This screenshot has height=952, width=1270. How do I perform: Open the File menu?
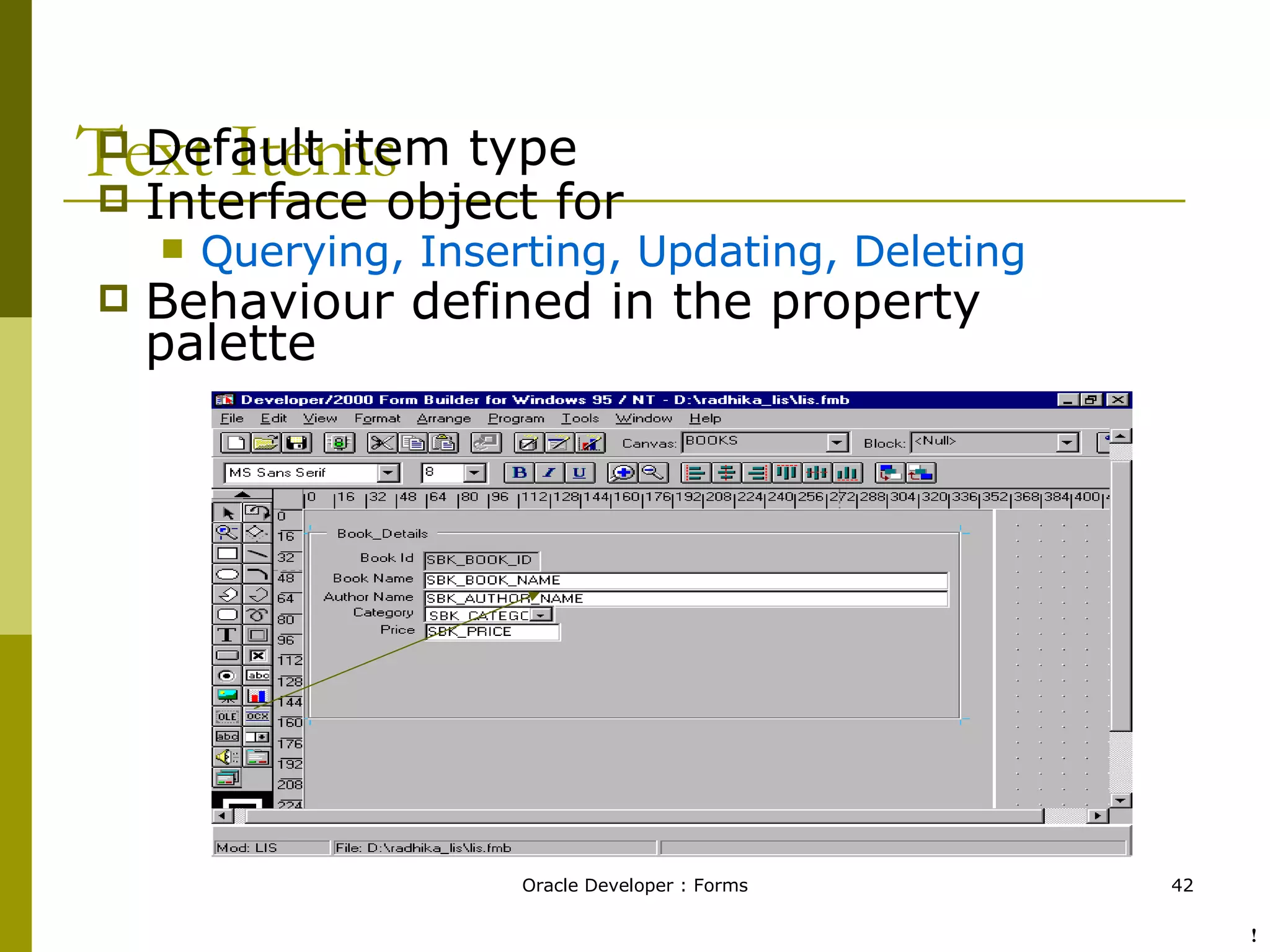[232, 418]
